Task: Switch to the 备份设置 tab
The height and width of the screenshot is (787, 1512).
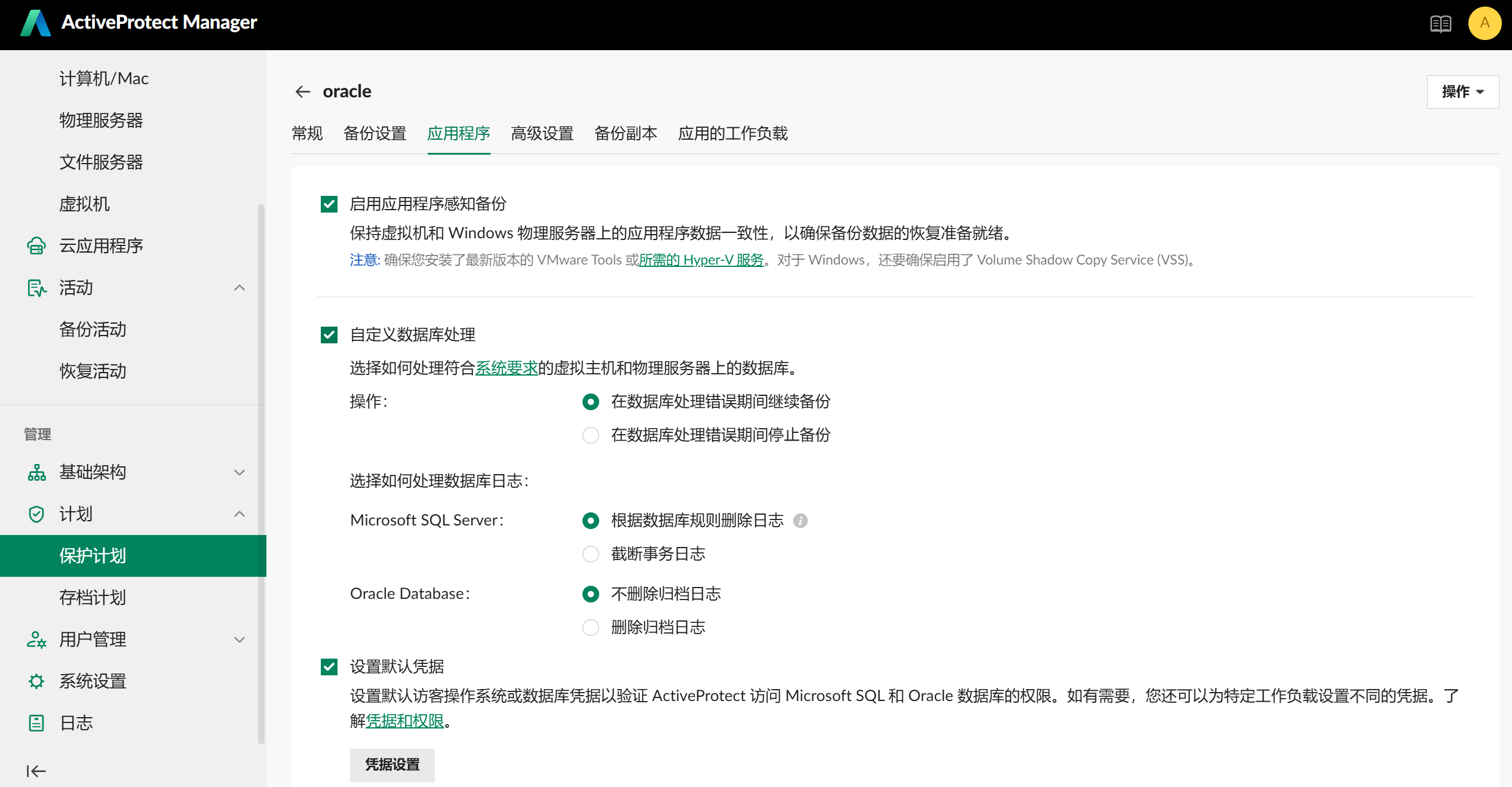Action: point(375,134)
